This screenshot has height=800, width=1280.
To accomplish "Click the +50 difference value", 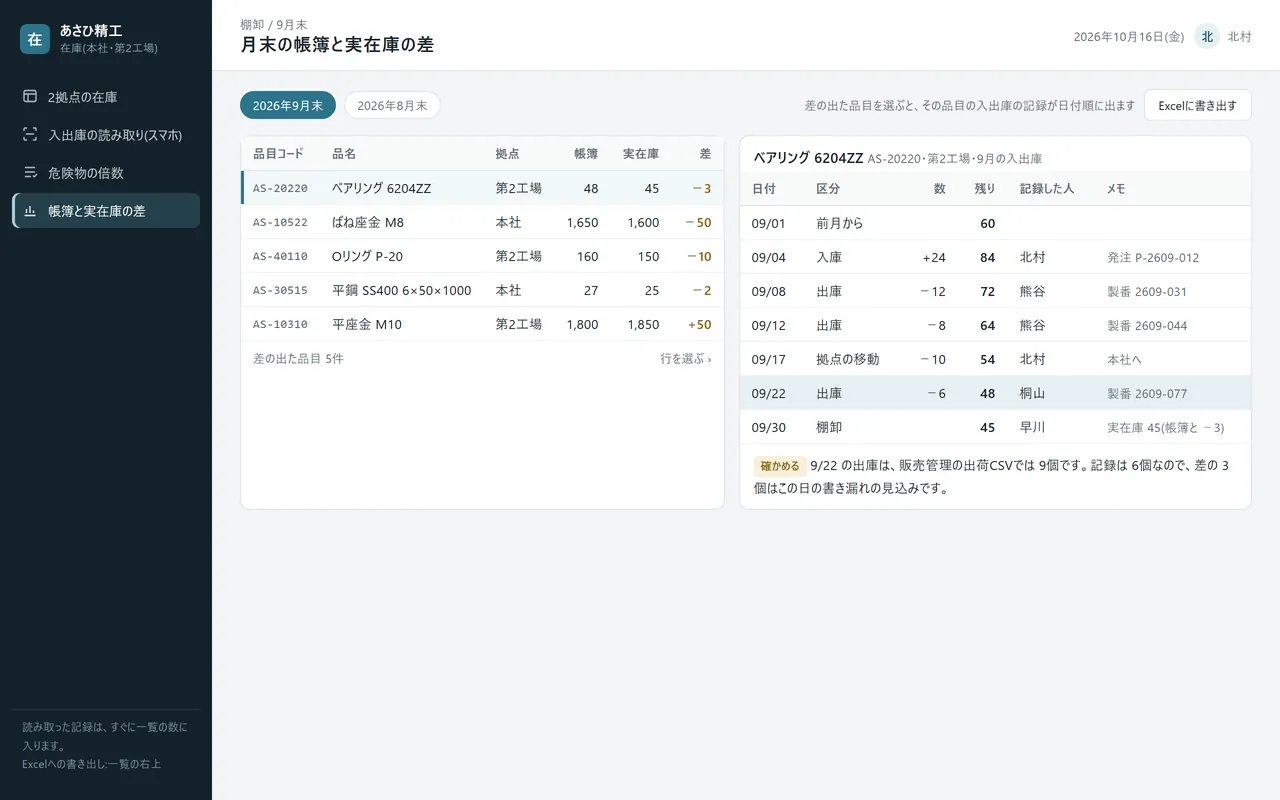I will click(699, 324).
